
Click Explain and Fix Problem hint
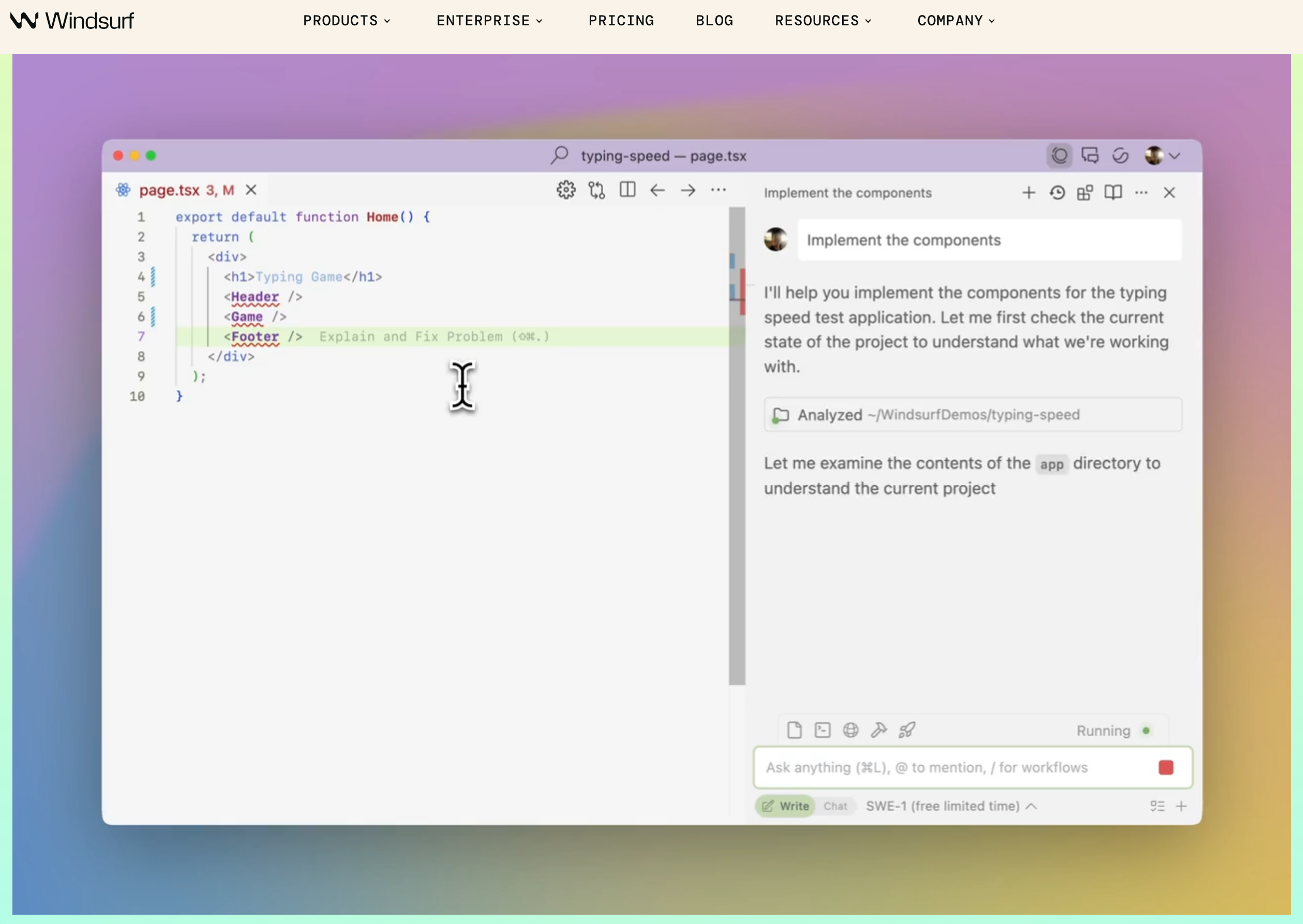point(434,337)
